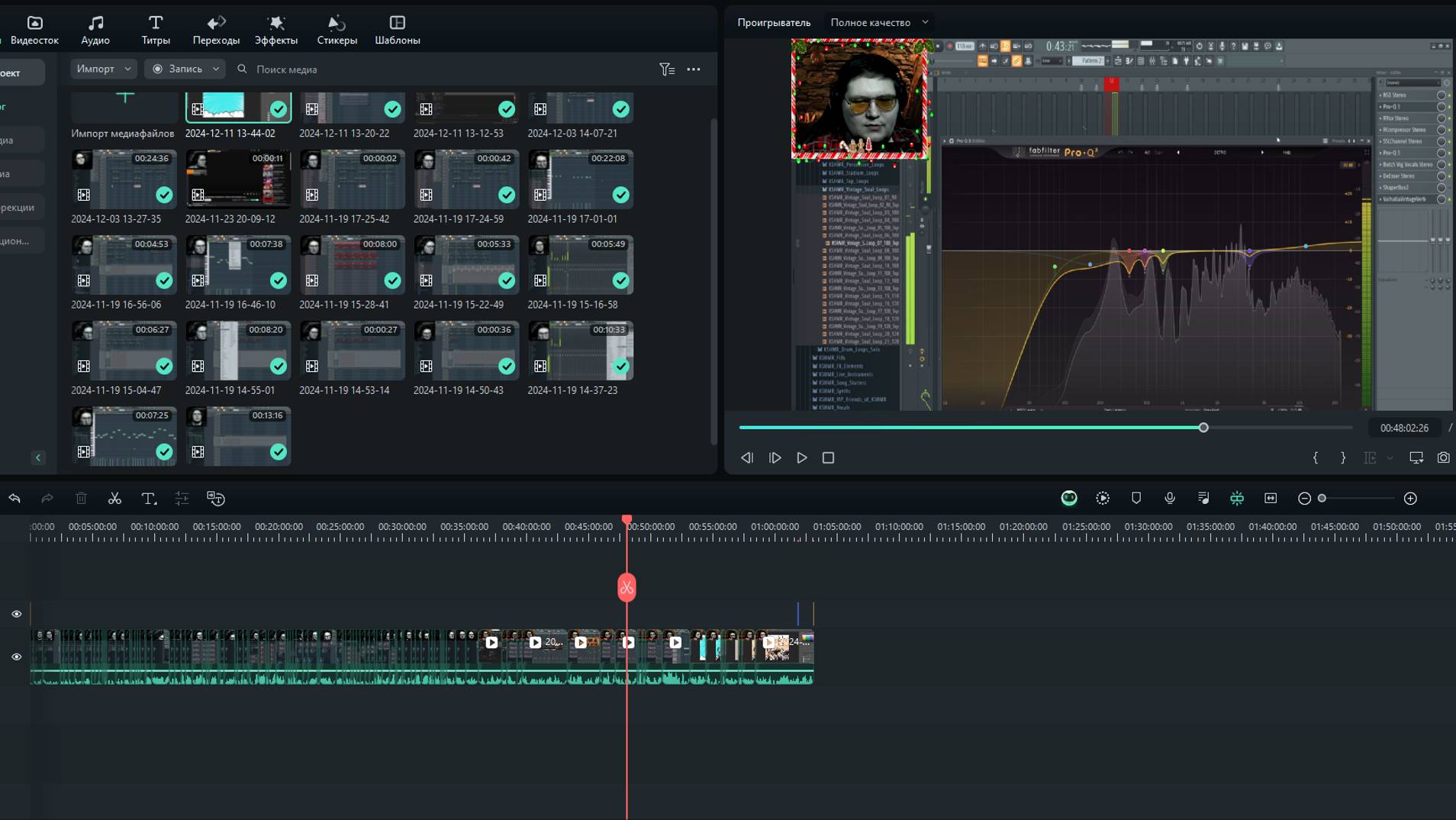1456x820 pixels.
Task: Undo the last action
Action: click(14, 499)
